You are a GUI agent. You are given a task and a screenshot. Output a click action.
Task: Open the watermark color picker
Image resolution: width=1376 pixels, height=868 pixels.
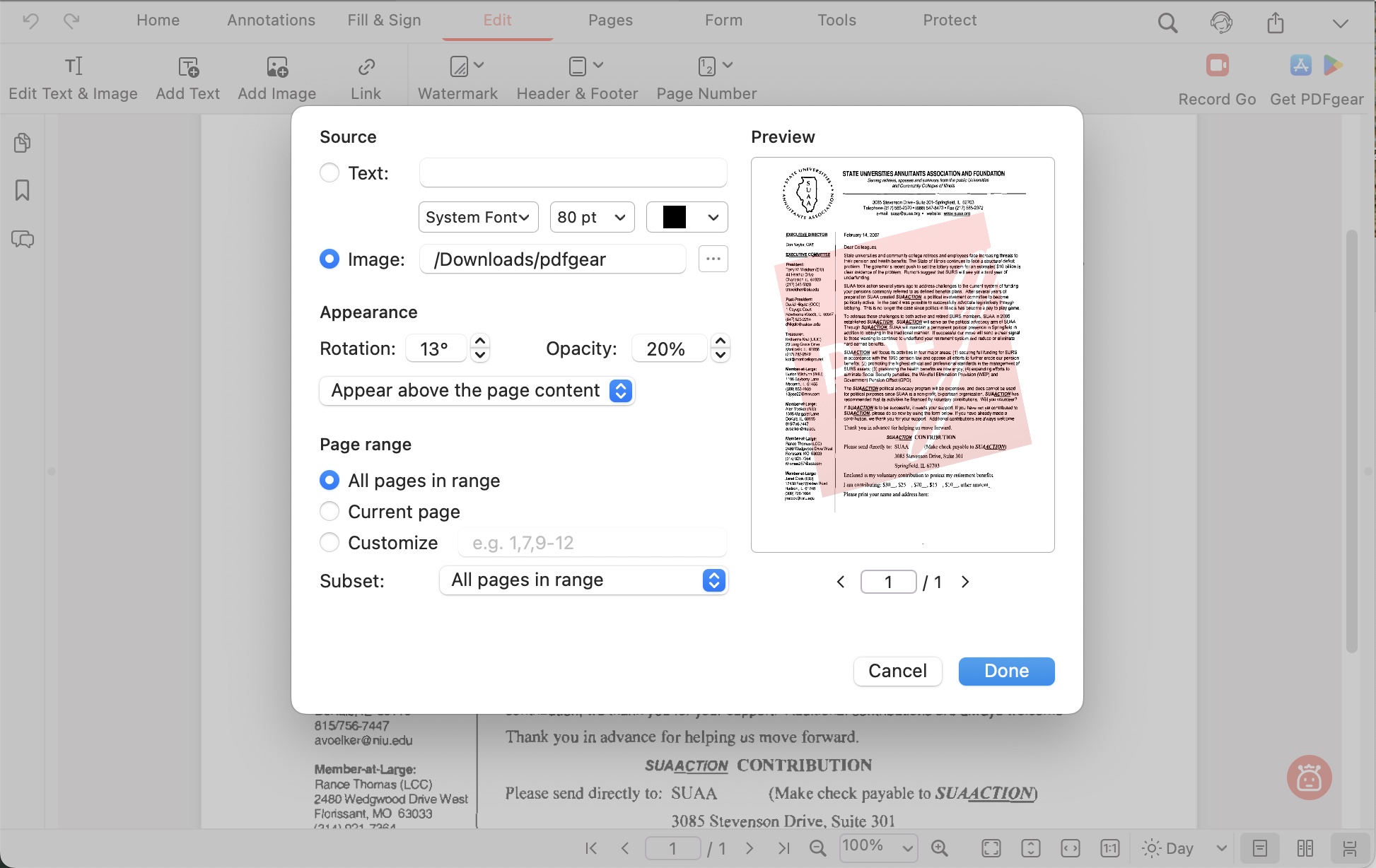pos(687,217)
